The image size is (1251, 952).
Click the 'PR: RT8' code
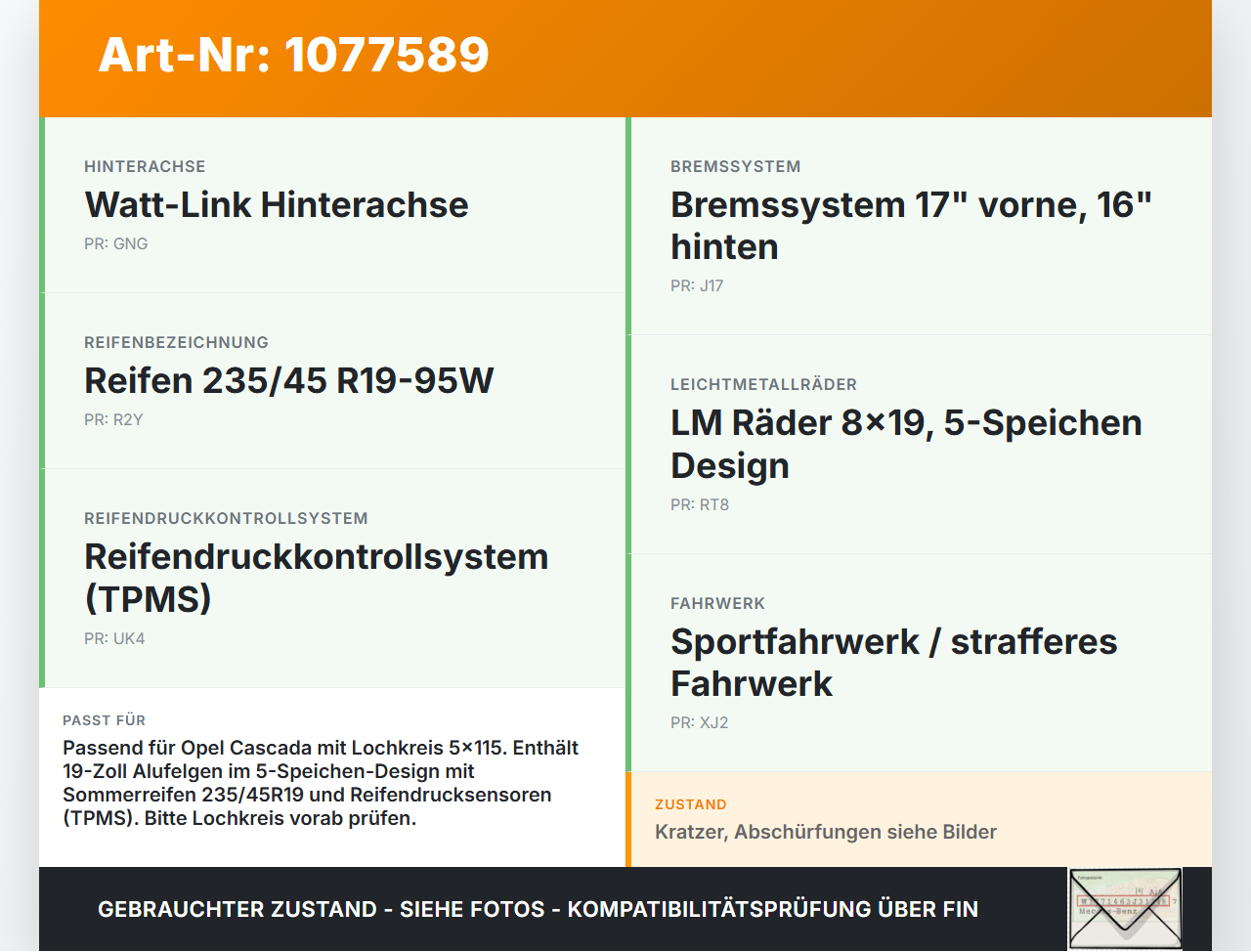[700, 504]
